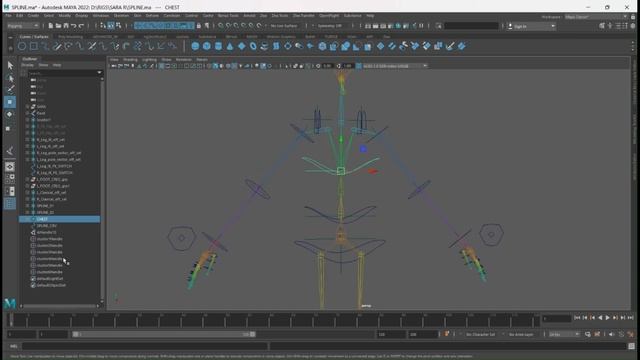
Task: Create a NURBS Sphere from shelf
Action: pyautogui.click(x=196, y=46)
